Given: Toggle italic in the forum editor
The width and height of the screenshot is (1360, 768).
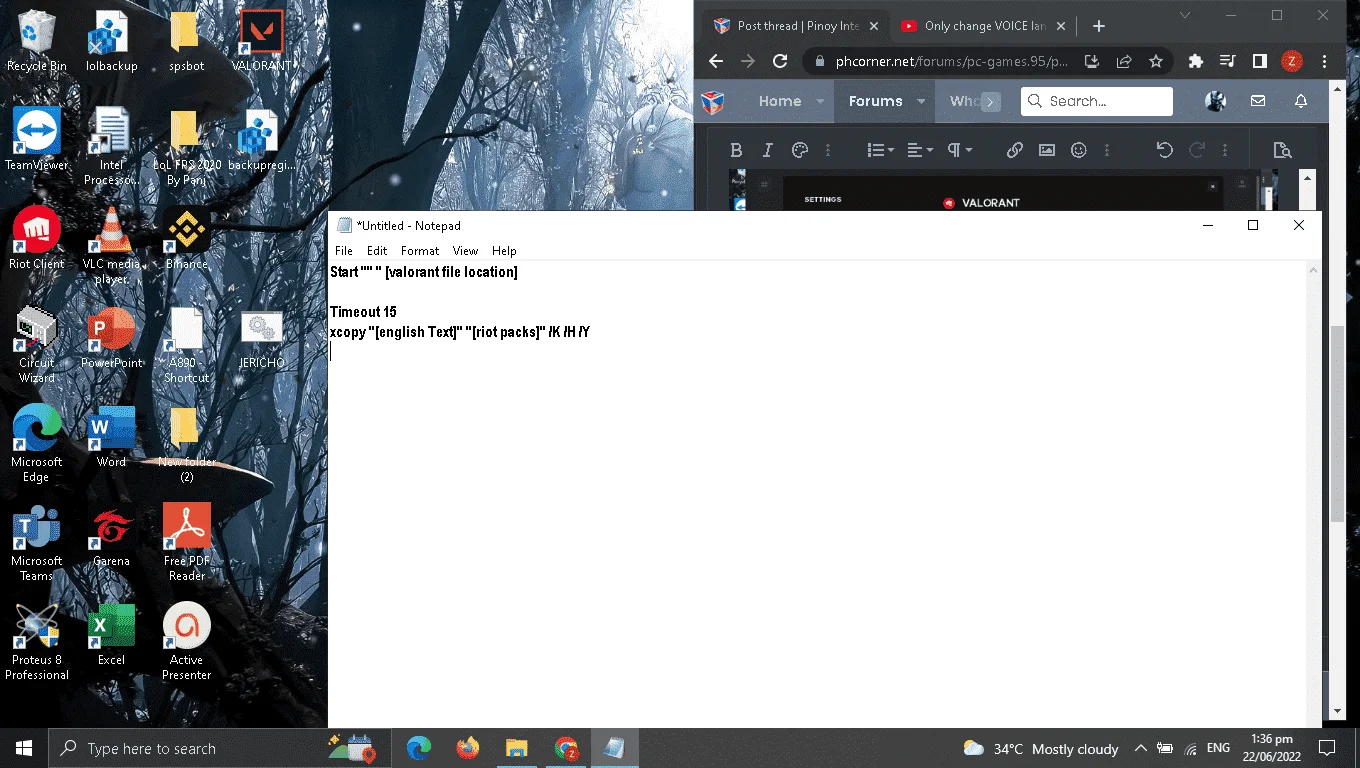Looking at the screenshot, I should [x=768, y=150].
